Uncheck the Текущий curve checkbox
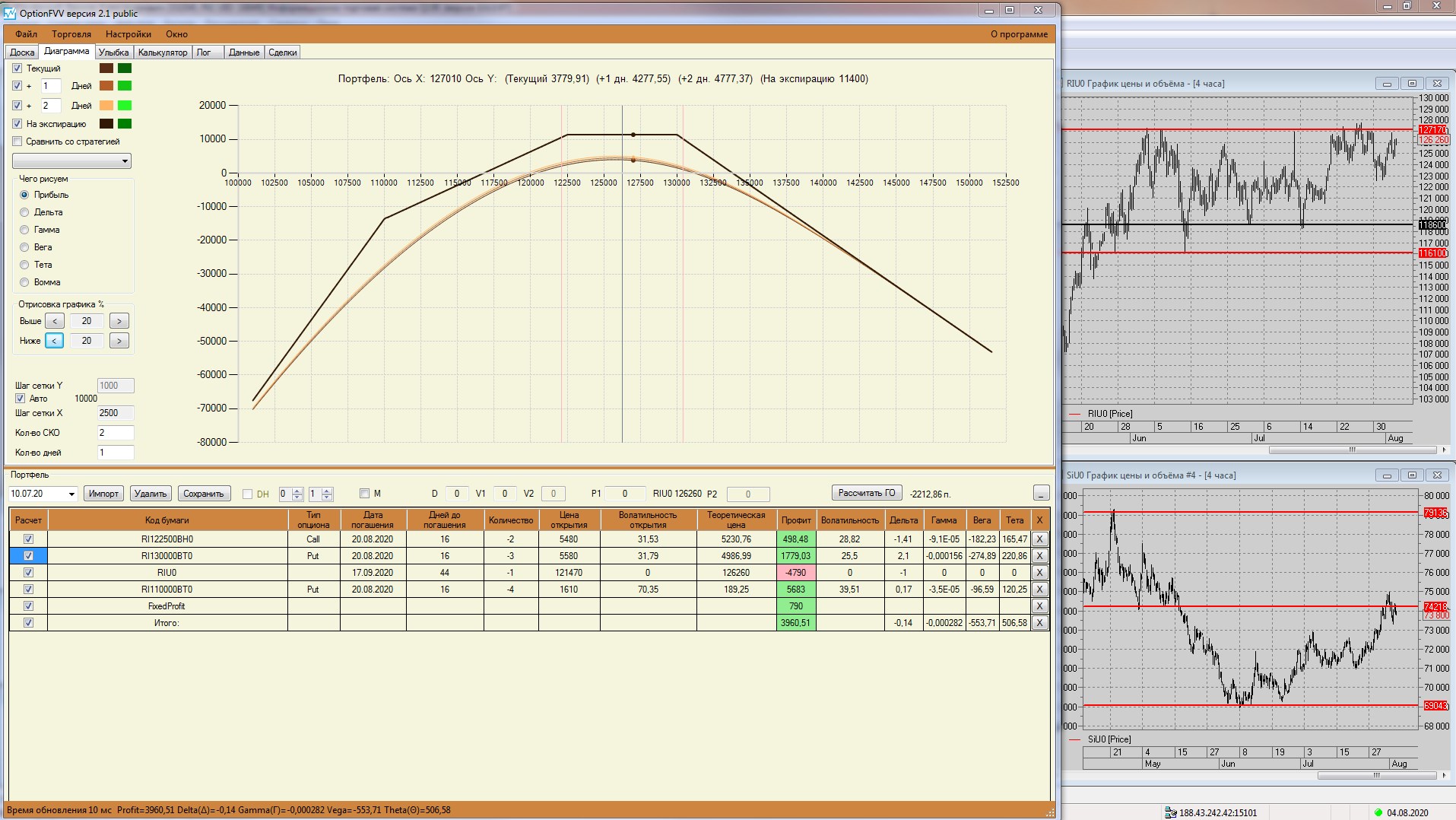1456x820 pixels. pyautogui.click(x=17, y=68)
